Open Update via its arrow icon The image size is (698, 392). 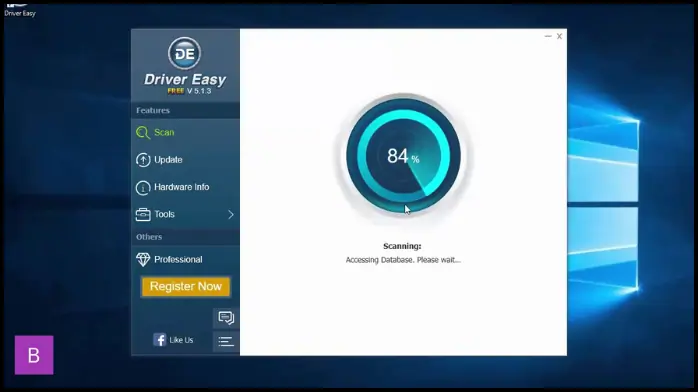[x=143, y=160]
